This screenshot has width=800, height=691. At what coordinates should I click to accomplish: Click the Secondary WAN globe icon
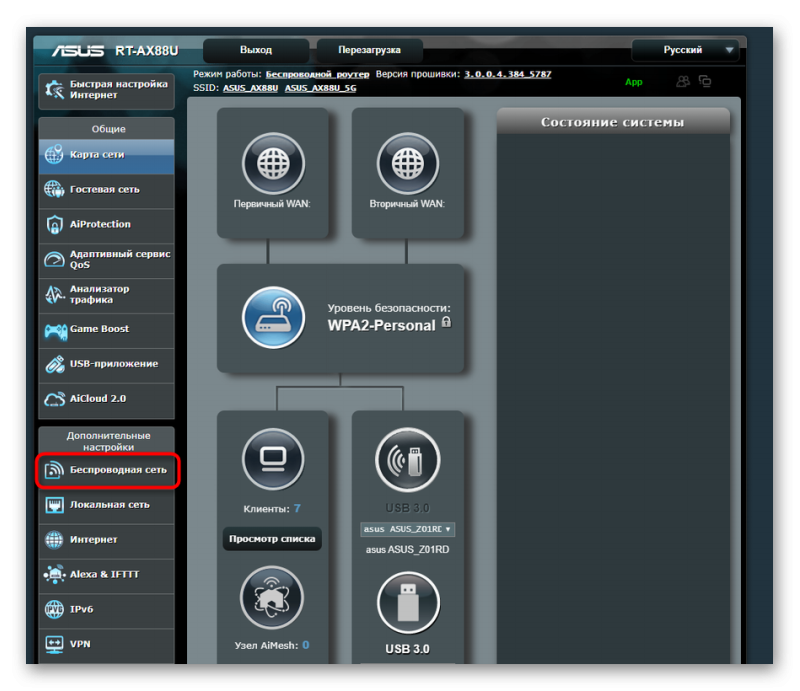click(408, 164)
